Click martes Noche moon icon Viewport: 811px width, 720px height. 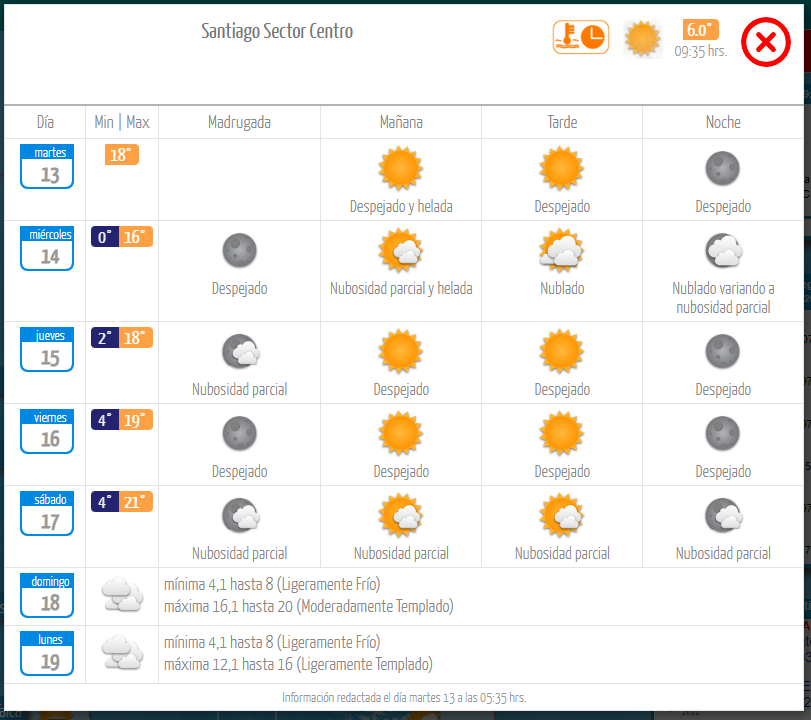click(x=723, y=168)
